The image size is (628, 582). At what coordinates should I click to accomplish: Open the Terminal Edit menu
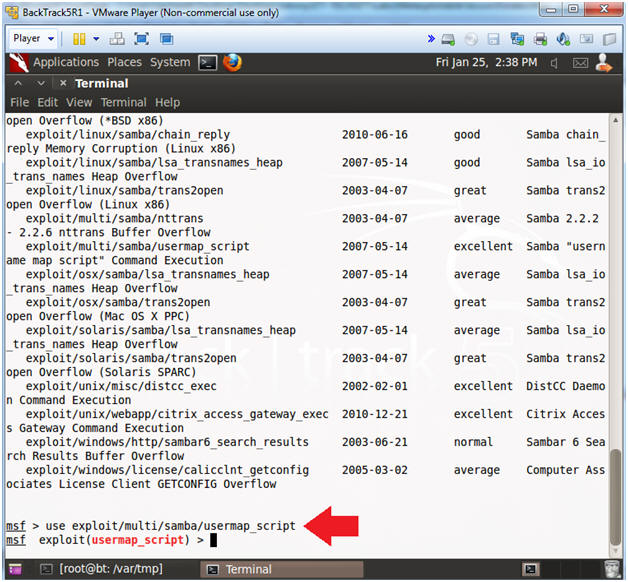pyautogui.click(x=48, y=103)
